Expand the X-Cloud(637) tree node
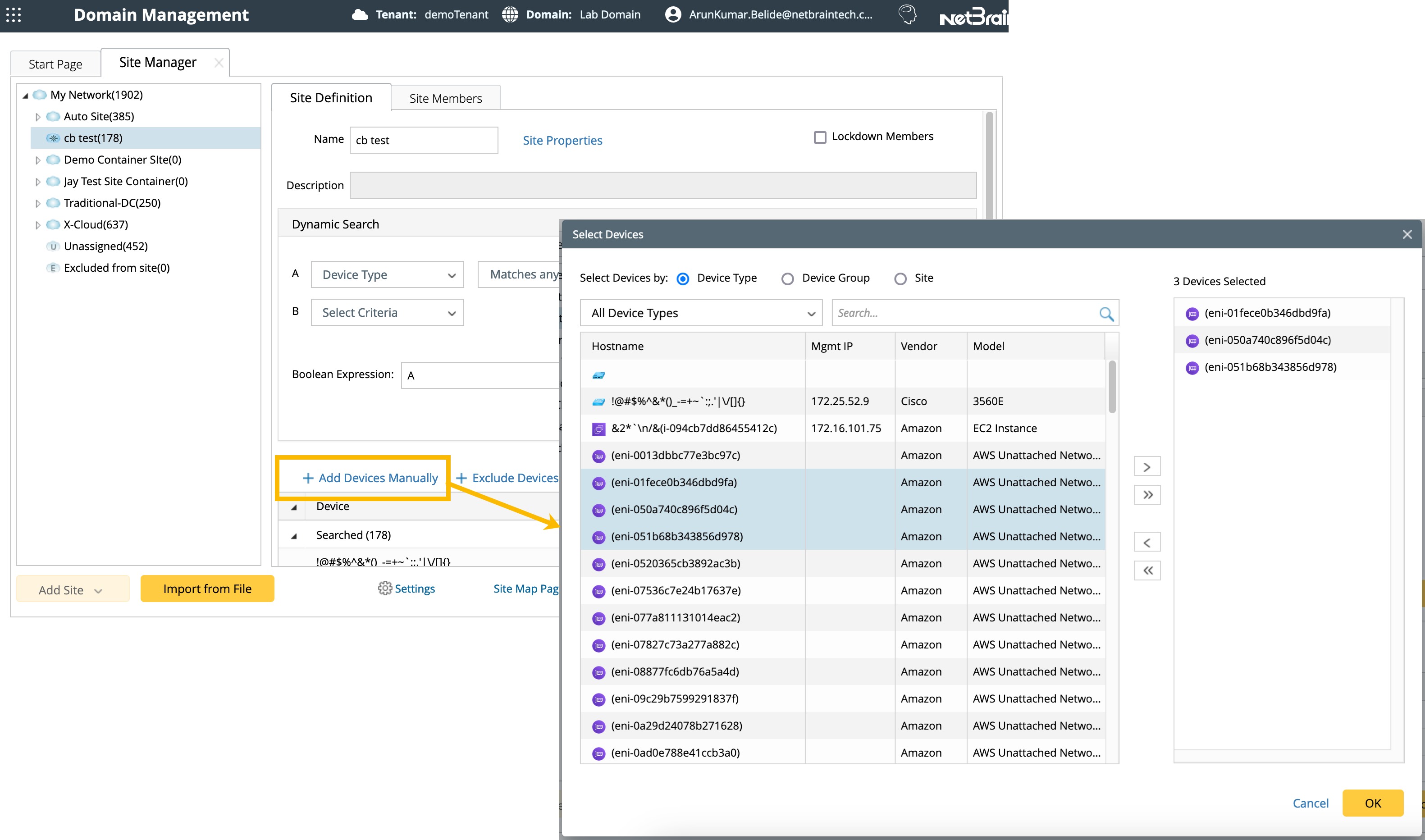The width and height of the screenshot is (1425, 840). tap(38, 225)
